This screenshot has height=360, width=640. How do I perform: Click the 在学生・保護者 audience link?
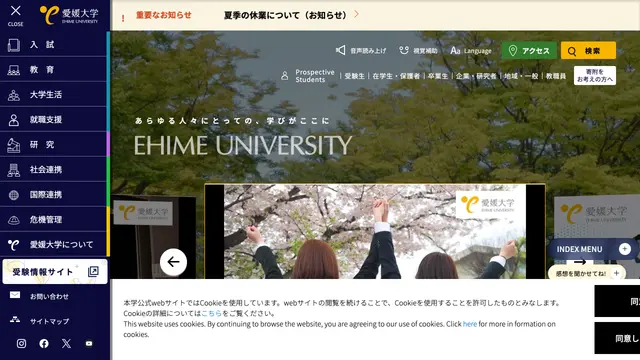pos(396,76)
